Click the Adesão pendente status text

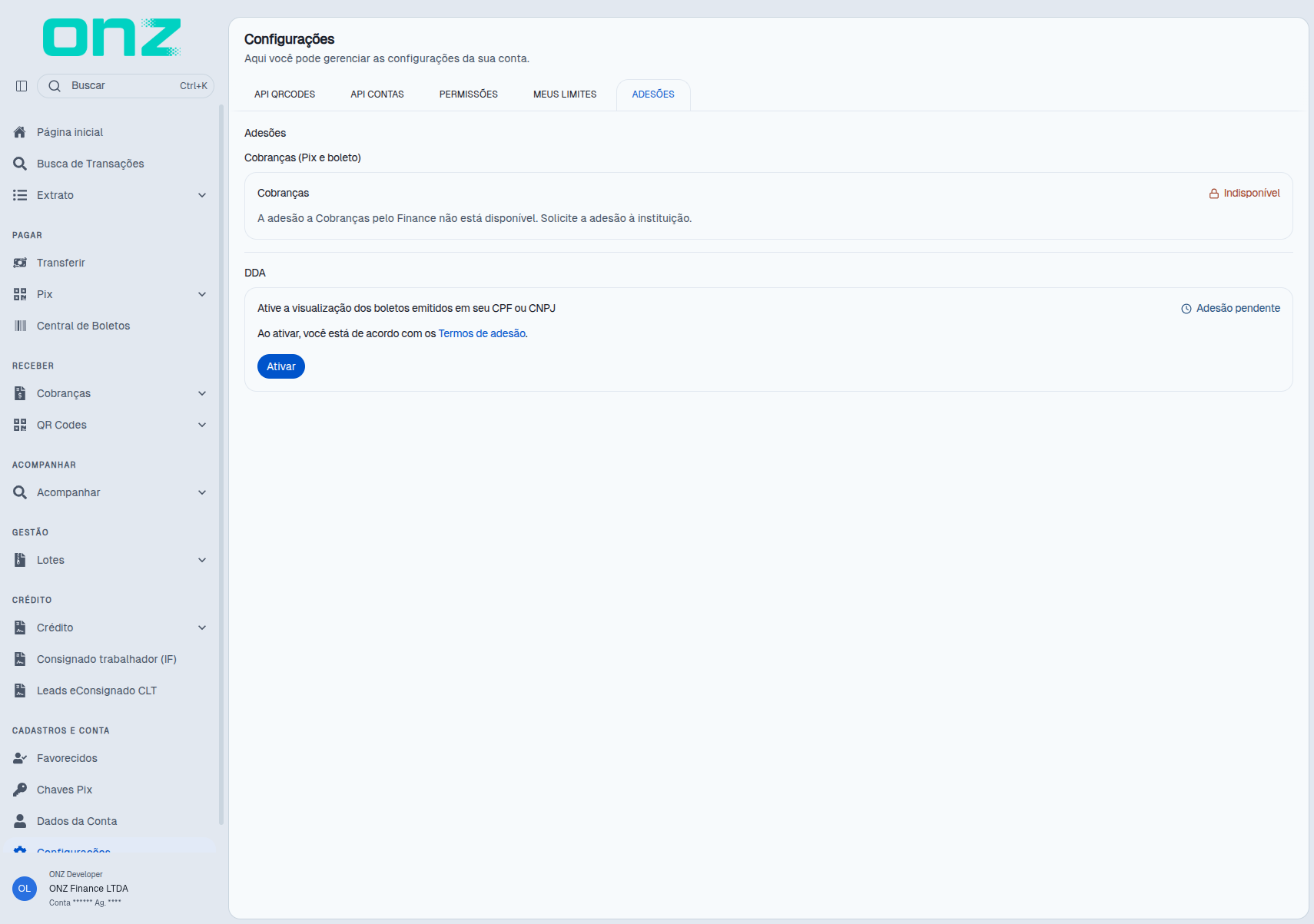point(1238,308)
